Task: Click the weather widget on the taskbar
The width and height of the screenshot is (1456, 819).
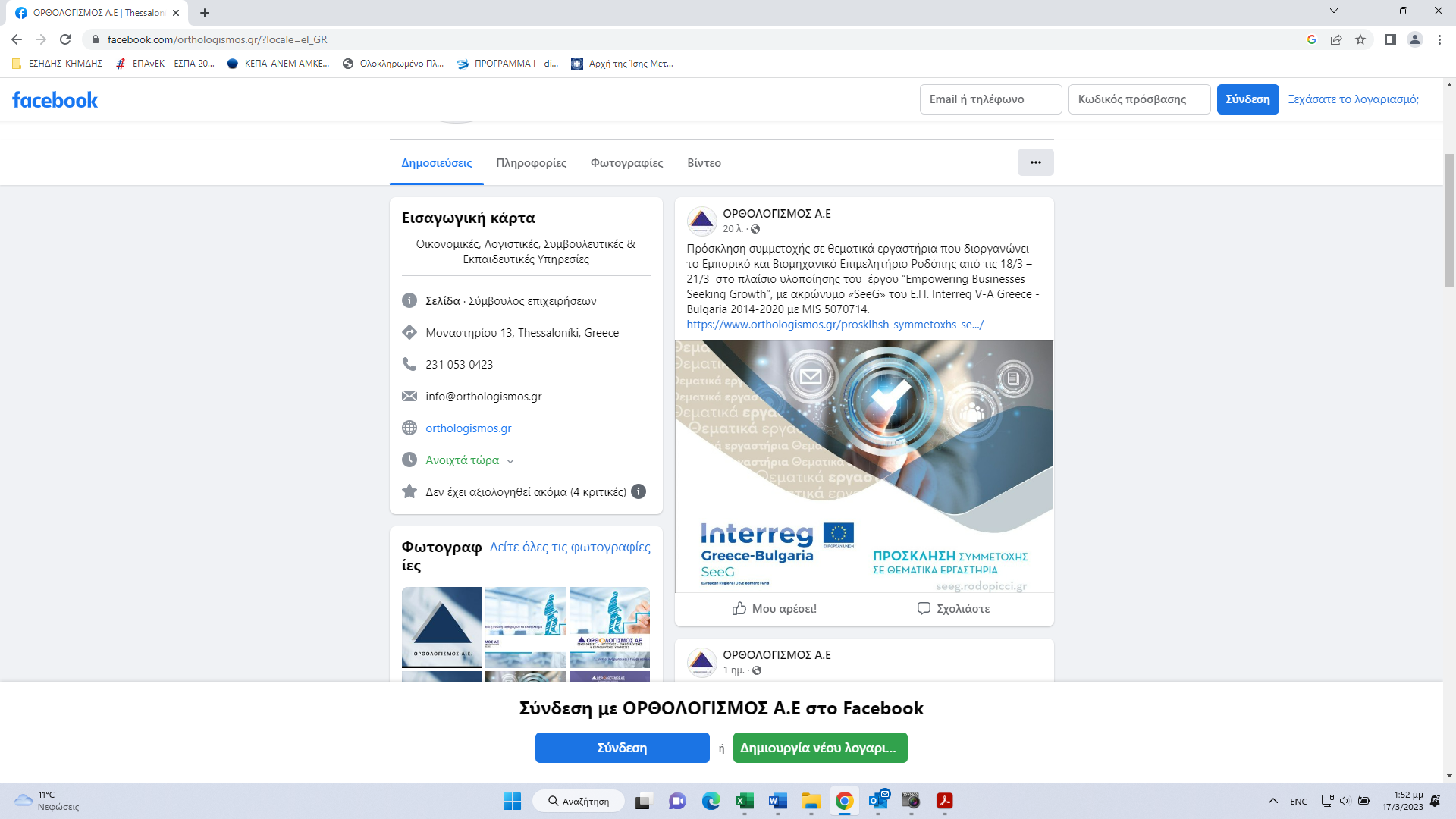Action: click(x=47, y=801)
